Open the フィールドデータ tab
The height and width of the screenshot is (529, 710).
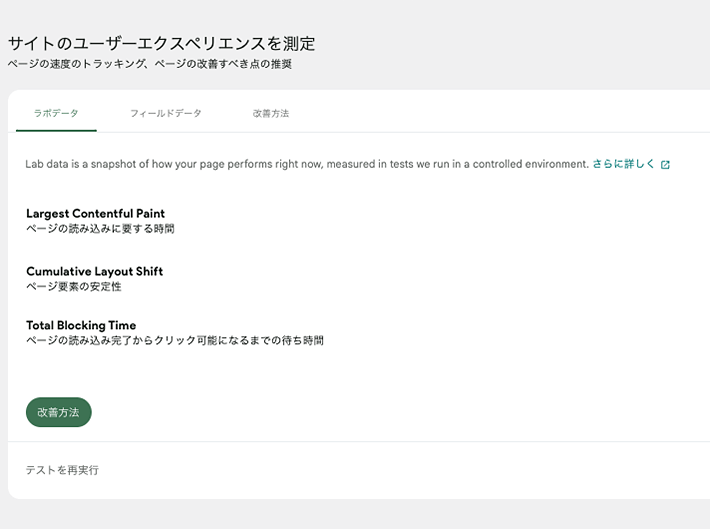point(166,113)
